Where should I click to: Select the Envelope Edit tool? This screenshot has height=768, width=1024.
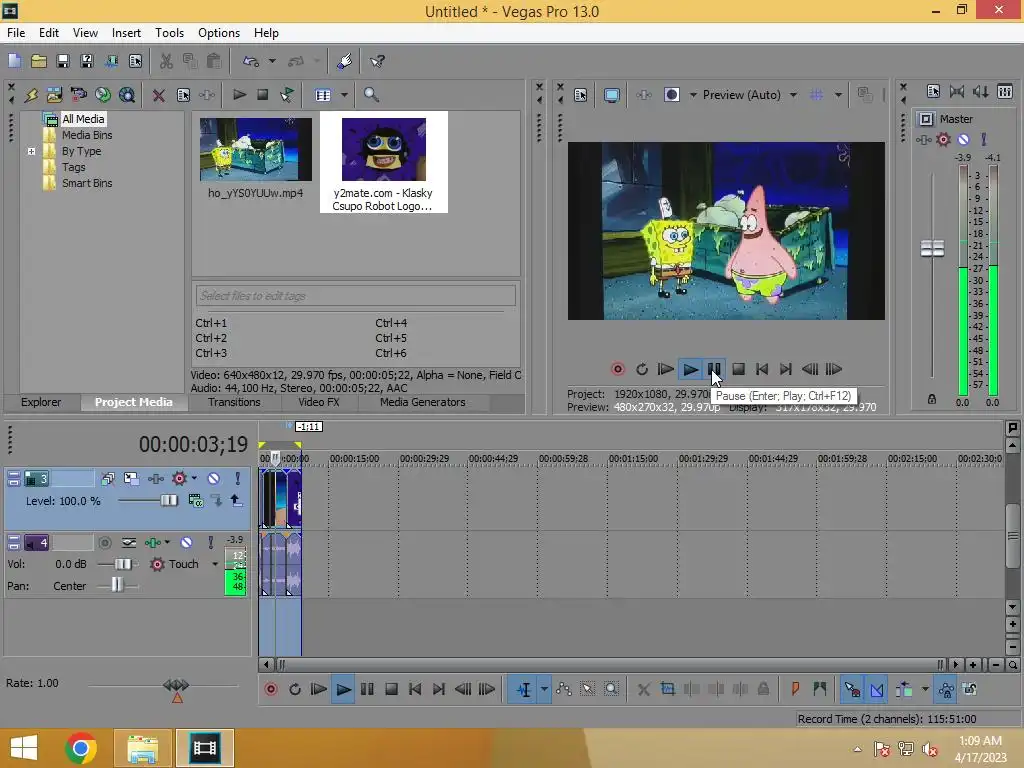pos(564,689)
